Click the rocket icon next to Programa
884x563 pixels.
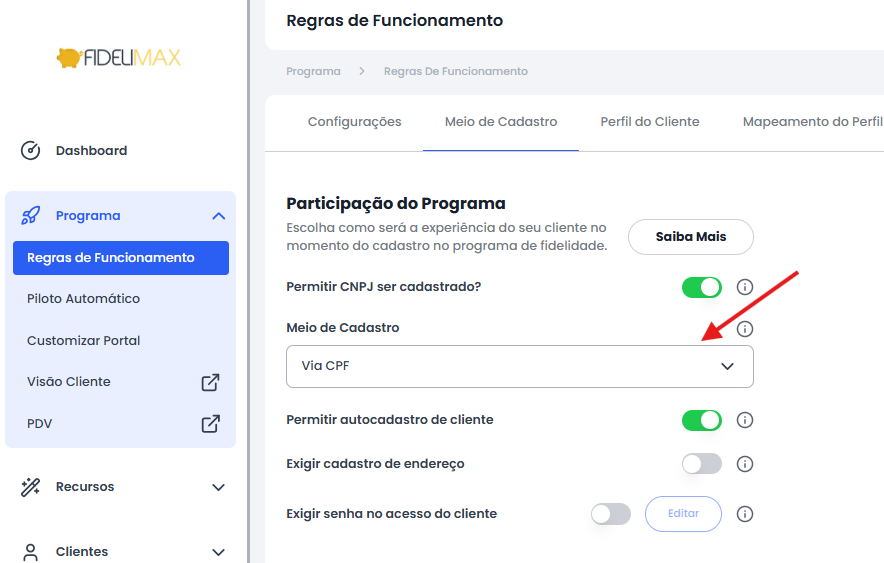[30, 216]
